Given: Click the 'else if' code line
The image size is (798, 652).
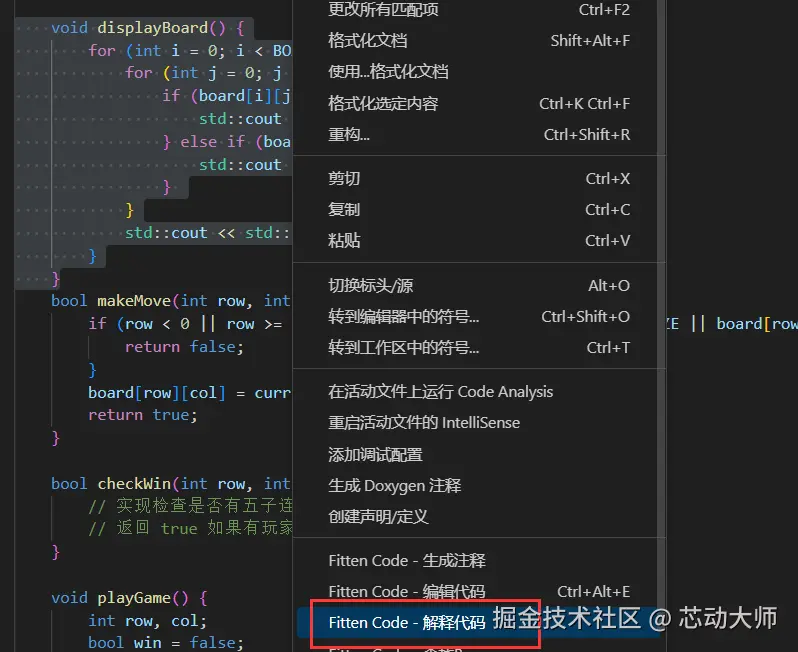Looking at the screenshot, I should [226, 141].
